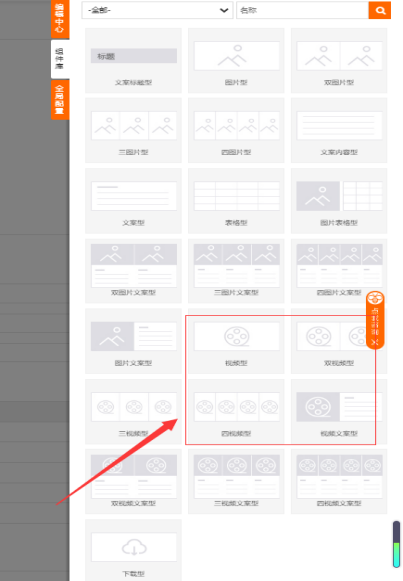
Task: Select the 图片表格型 image table component
Action: [339, 201]
